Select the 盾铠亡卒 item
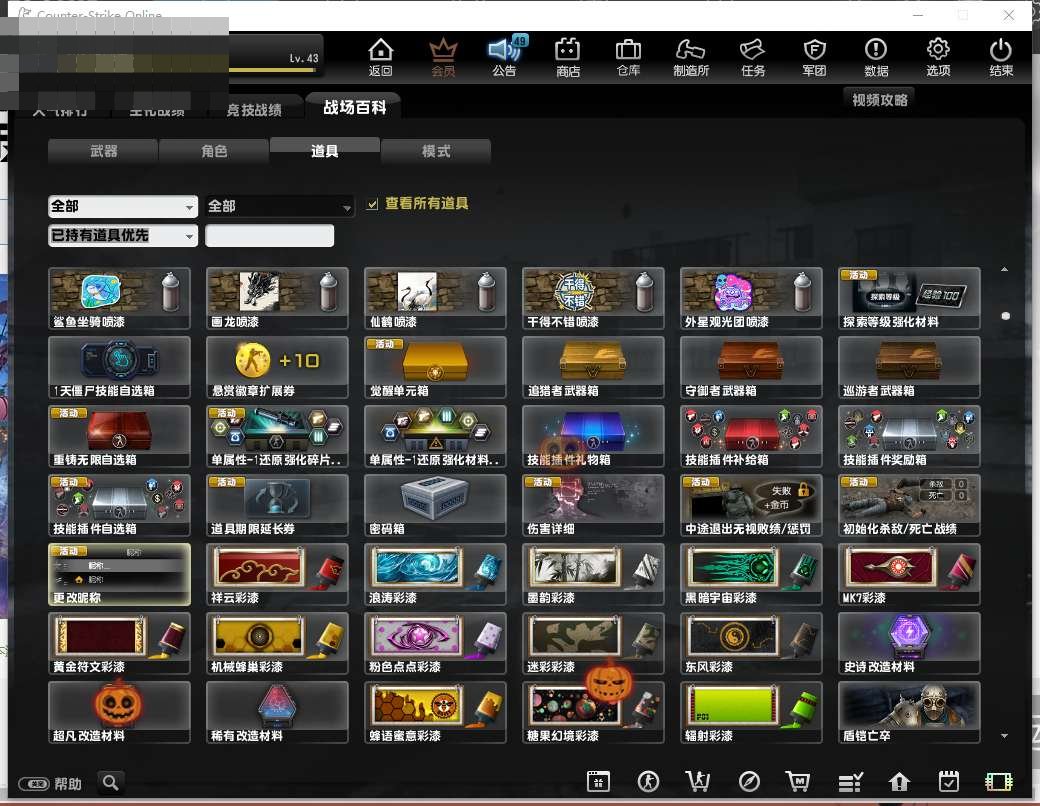 (909, 712)
